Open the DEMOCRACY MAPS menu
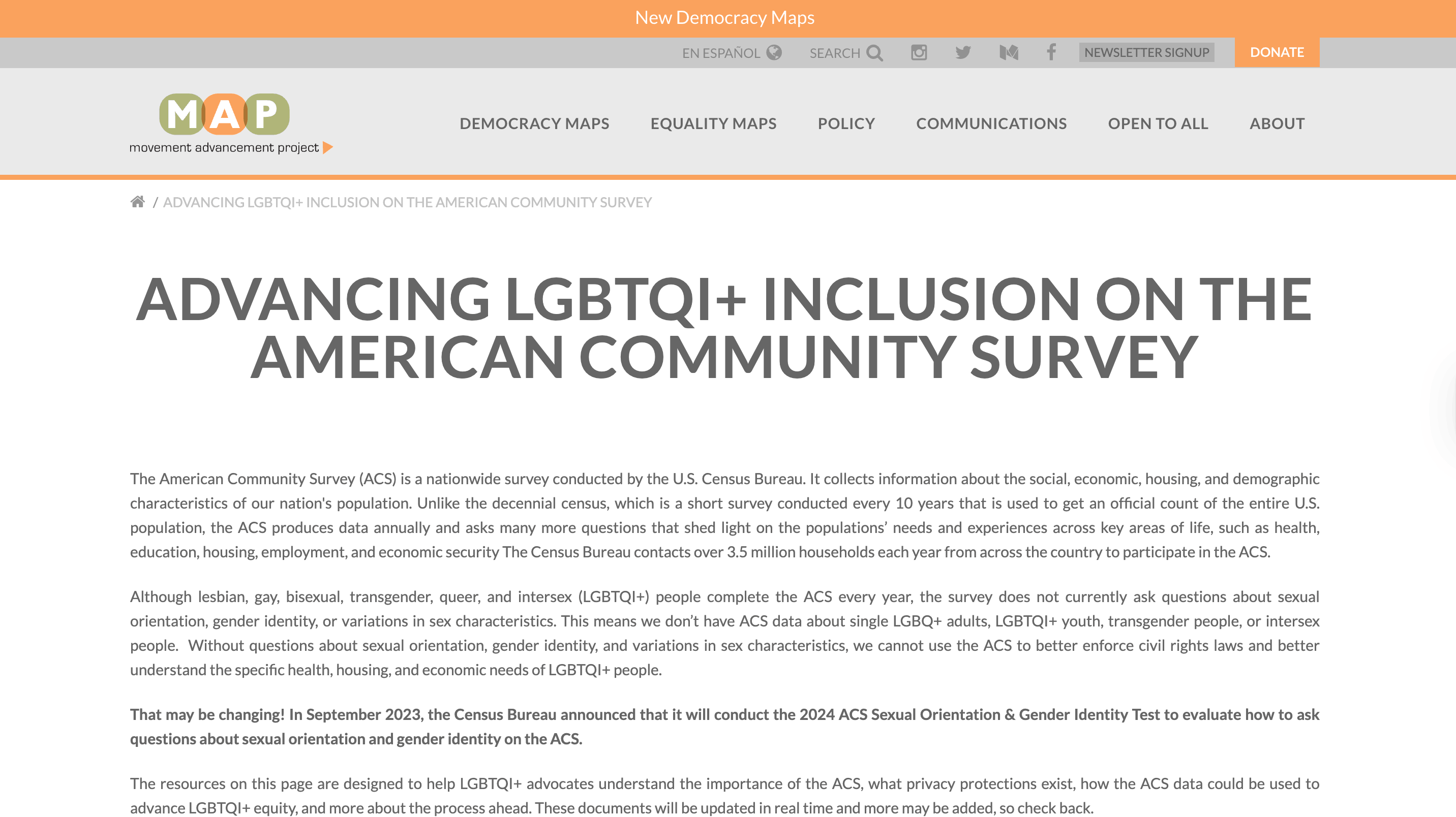The width and height of the screenshot is (1456, 817). tap(535, 123)
